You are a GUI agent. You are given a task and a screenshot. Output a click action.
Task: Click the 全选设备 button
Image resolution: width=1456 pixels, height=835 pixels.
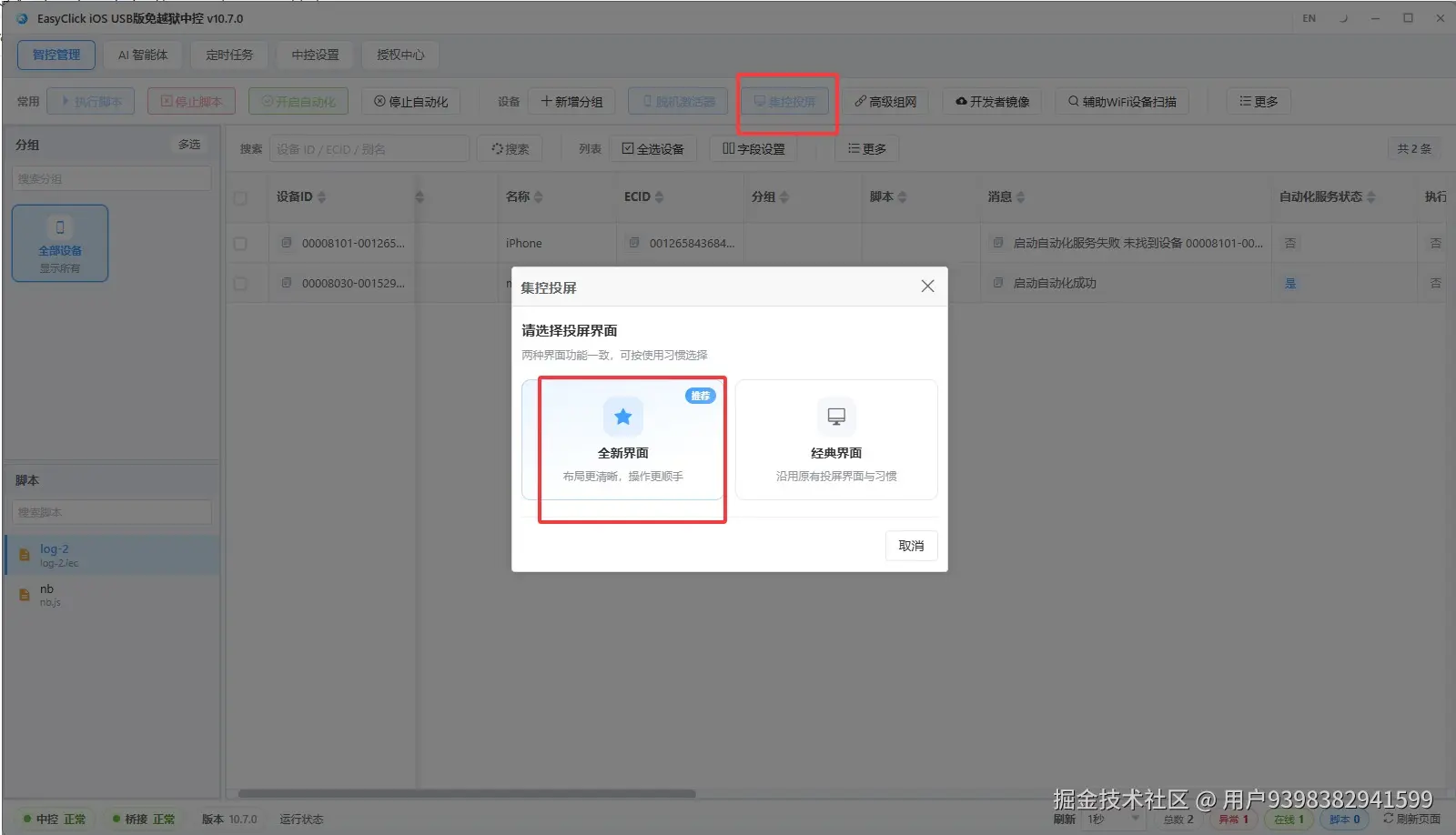pyautogui.click(x=652, y=149)
